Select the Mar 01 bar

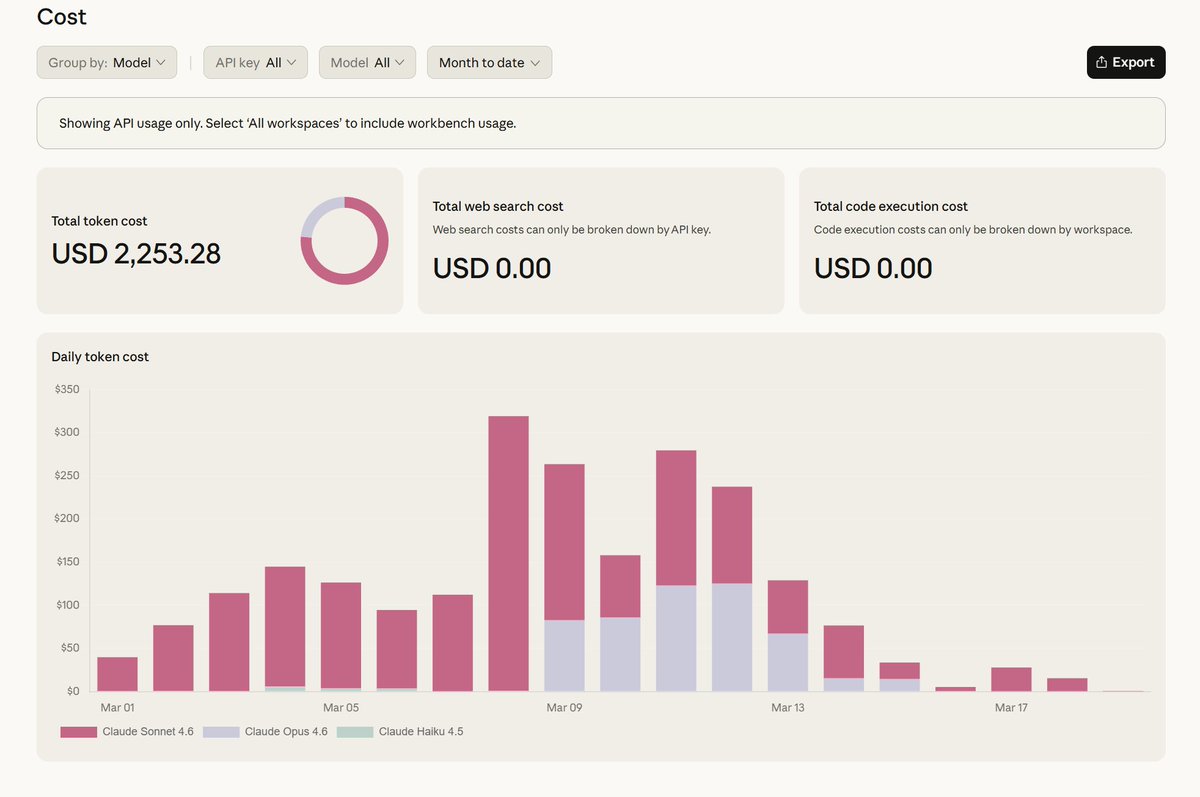click(x=117, y=674)
